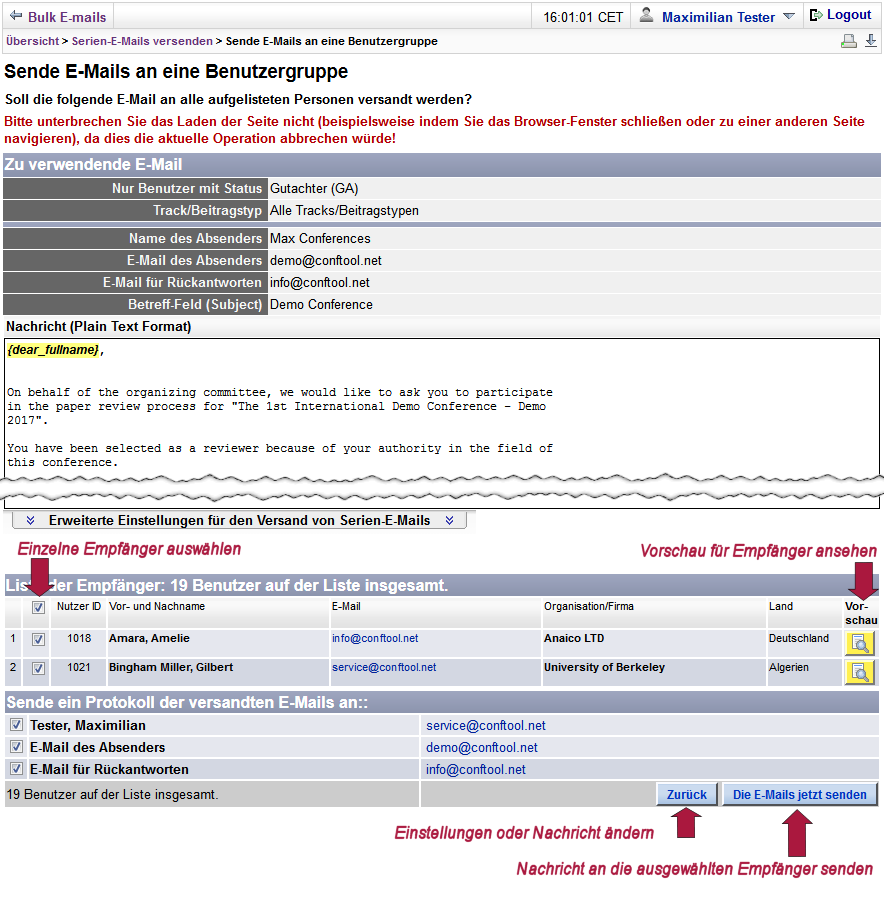884x905 pixels.
Task: Click the Alle Tracks/Beitragstypen value
Action: click(x=344, y=211)
